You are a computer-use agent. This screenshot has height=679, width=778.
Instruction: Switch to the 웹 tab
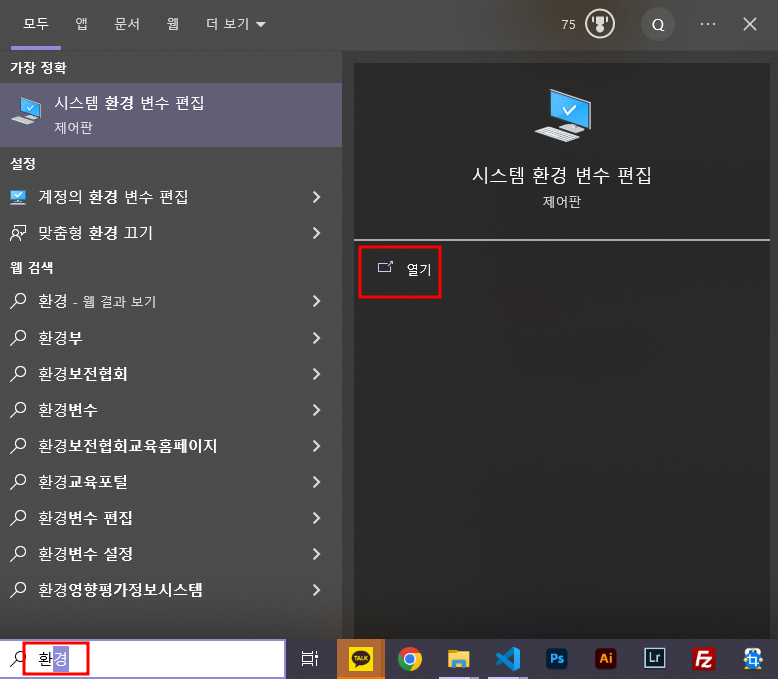coord(172,24)
